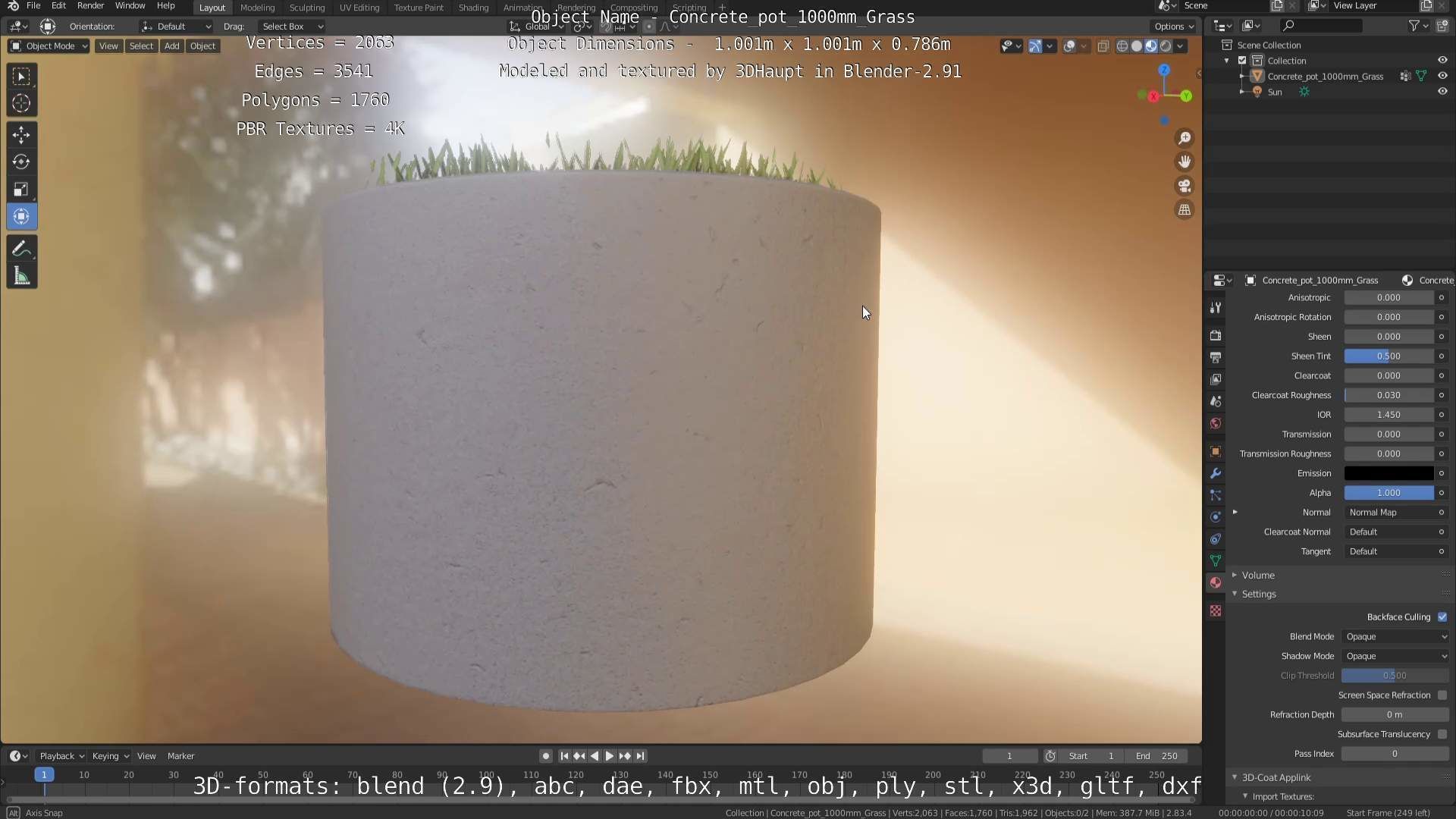The height and width of the screenshot is (819, 1456).
Task: Open the Options popover button
Action: click(1175, 27)
